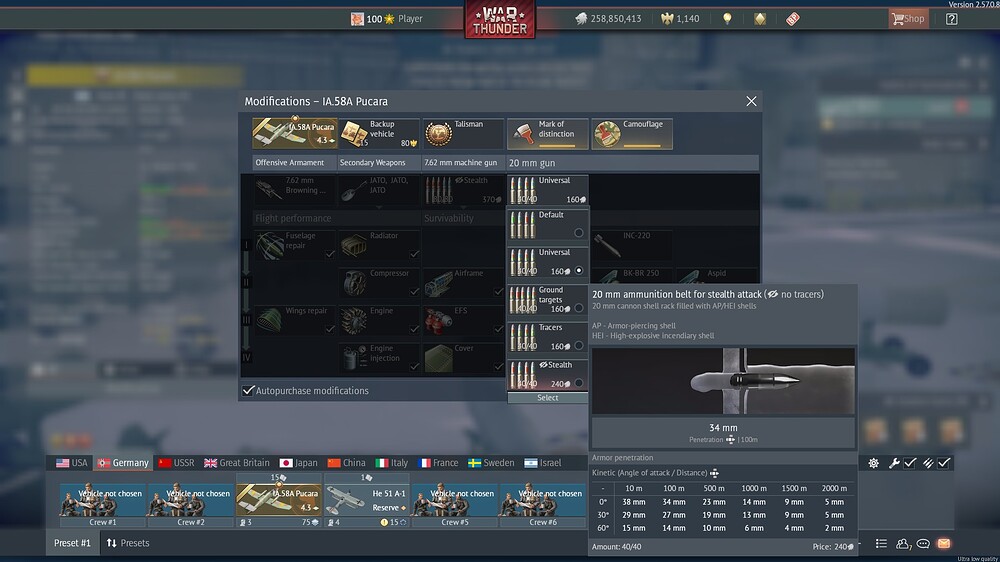This screenshot has width=1000, height=562.
Task: Click the Stealth belt ammo icon
Action: [522, 375]
